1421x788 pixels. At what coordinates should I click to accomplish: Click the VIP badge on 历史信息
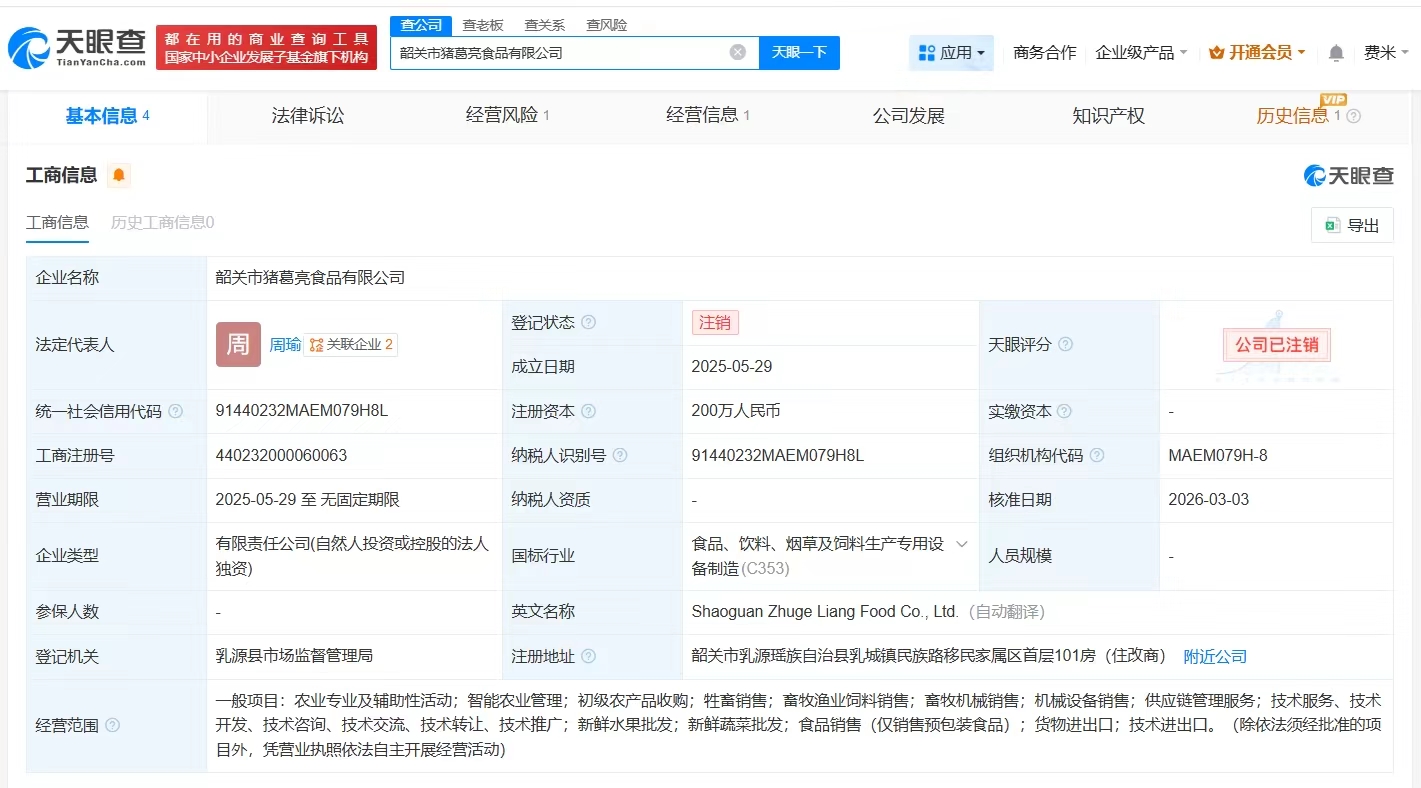pyautogui.click(x=1334, y=101)
